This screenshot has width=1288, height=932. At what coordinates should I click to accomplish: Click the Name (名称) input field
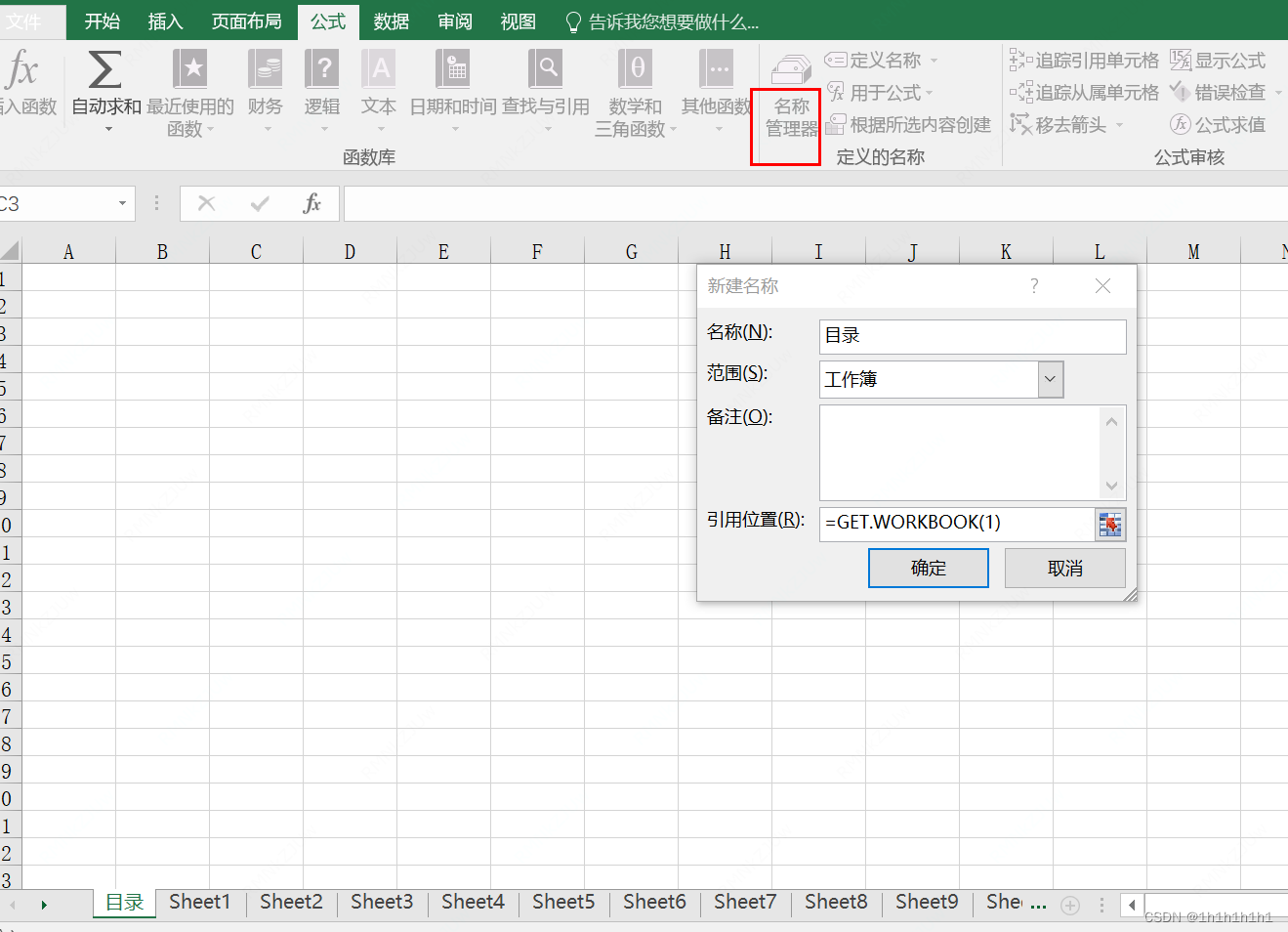pos(973,336)
